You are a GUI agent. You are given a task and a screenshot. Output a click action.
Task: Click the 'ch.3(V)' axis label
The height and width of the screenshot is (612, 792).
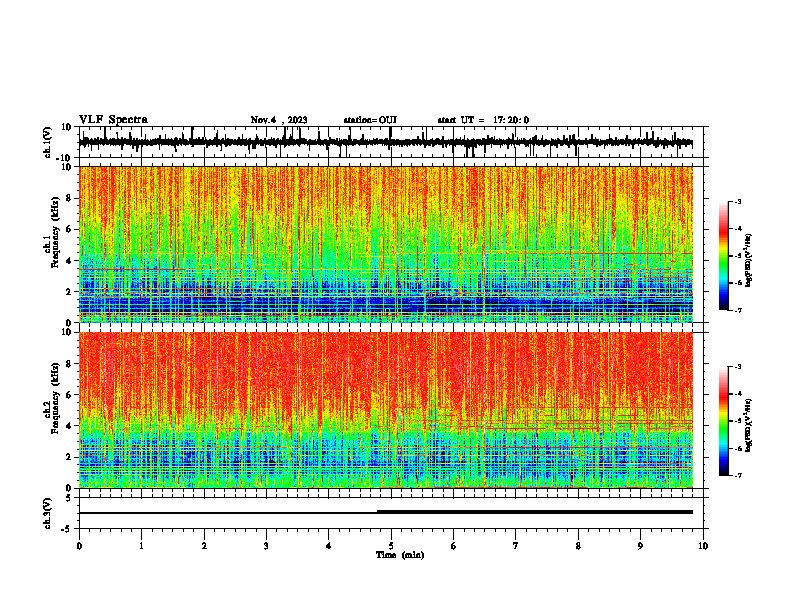click(x=48, y=513)
